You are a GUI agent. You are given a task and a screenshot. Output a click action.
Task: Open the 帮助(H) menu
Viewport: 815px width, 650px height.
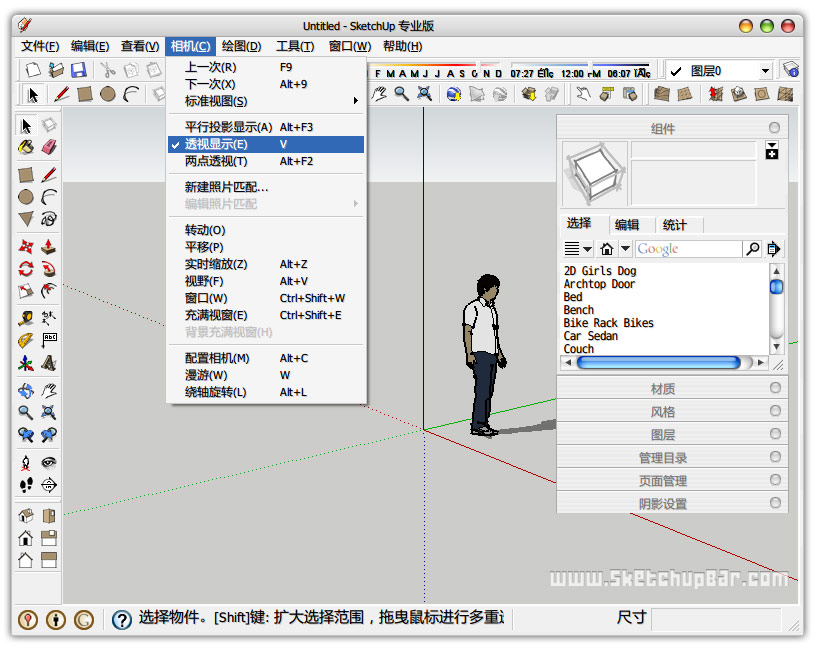(403, 46)
